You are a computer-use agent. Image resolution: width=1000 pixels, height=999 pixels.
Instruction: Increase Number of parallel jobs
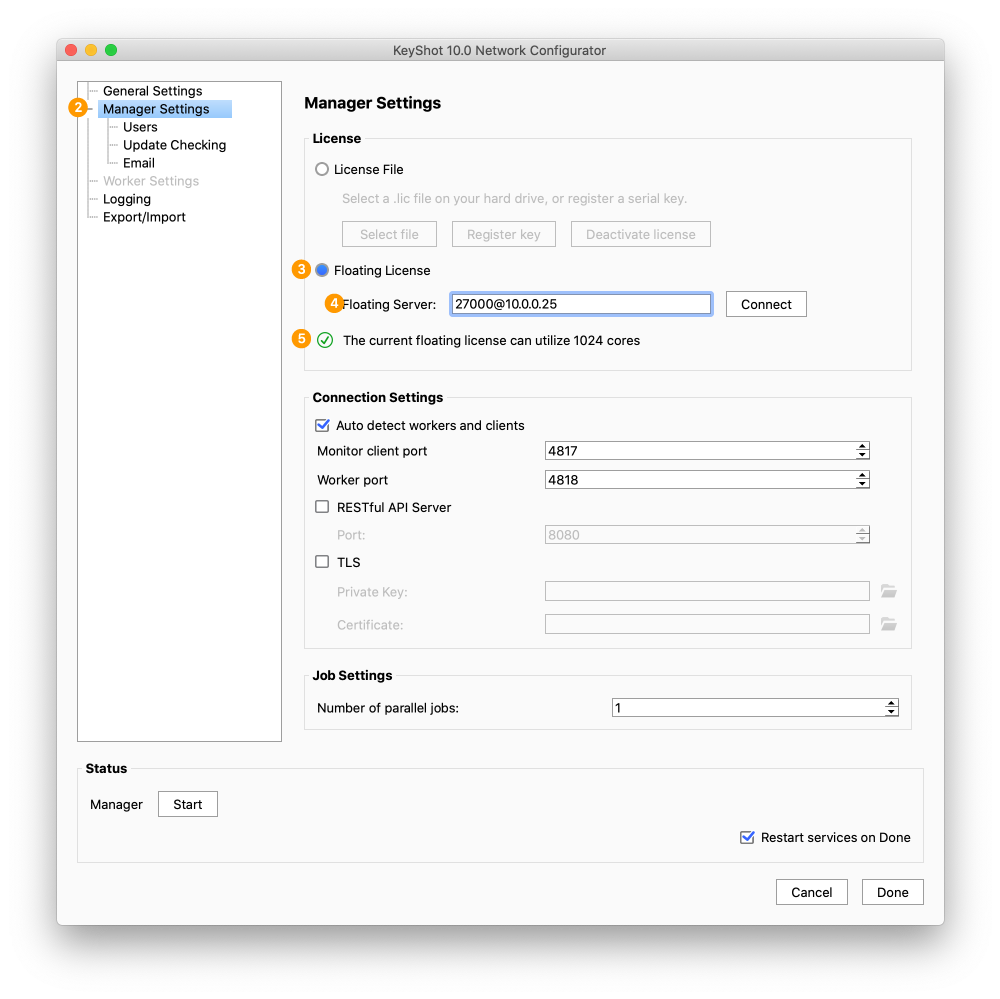pyautogui.click(x=891, y=704)
